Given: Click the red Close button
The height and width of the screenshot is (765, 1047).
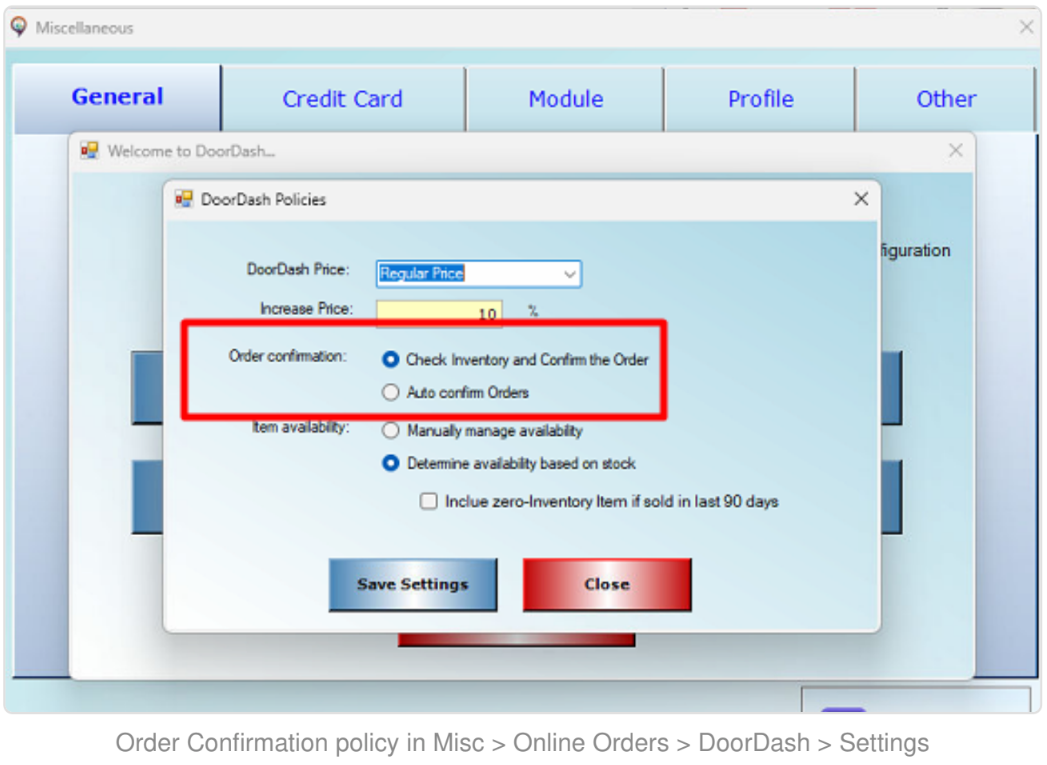Looking at the screenshot, I should click(607, 585).
